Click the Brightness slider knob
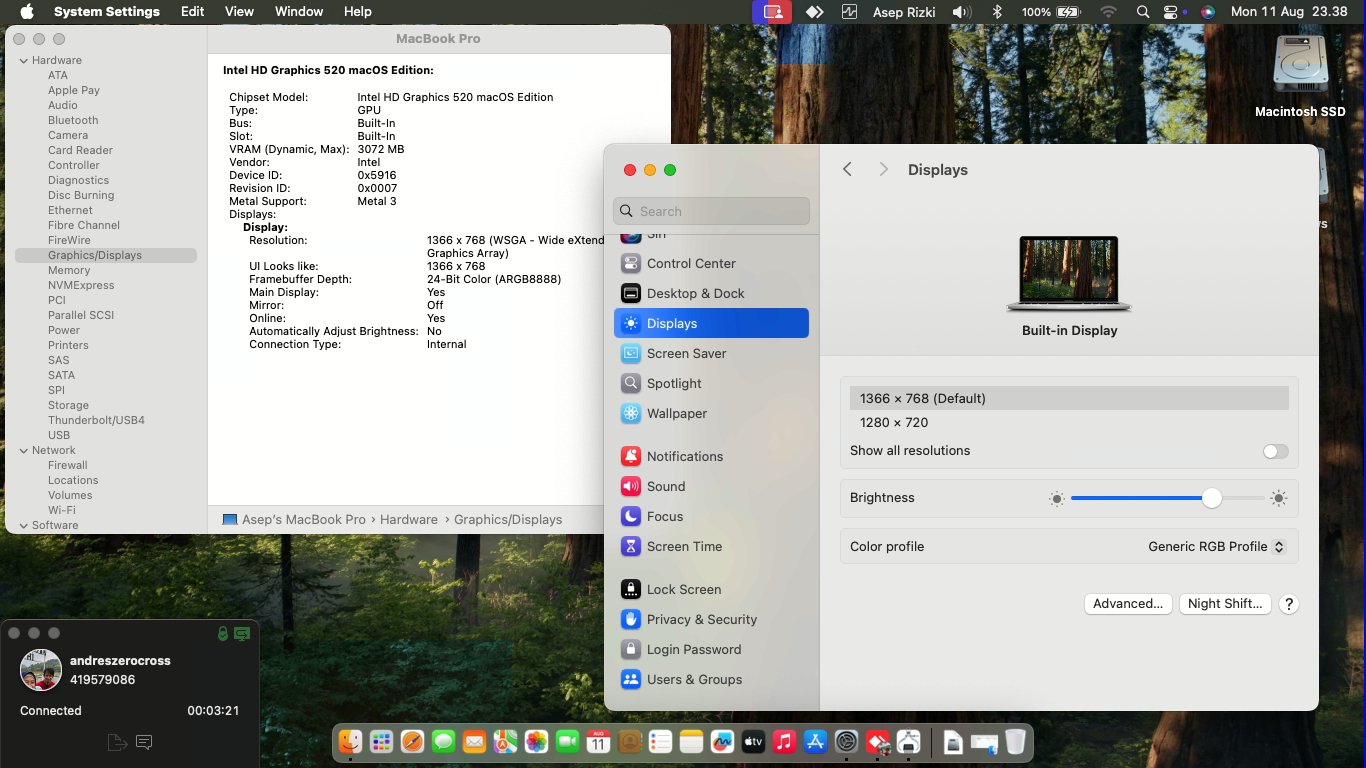1366x768 pixels. coord(1212,498)
